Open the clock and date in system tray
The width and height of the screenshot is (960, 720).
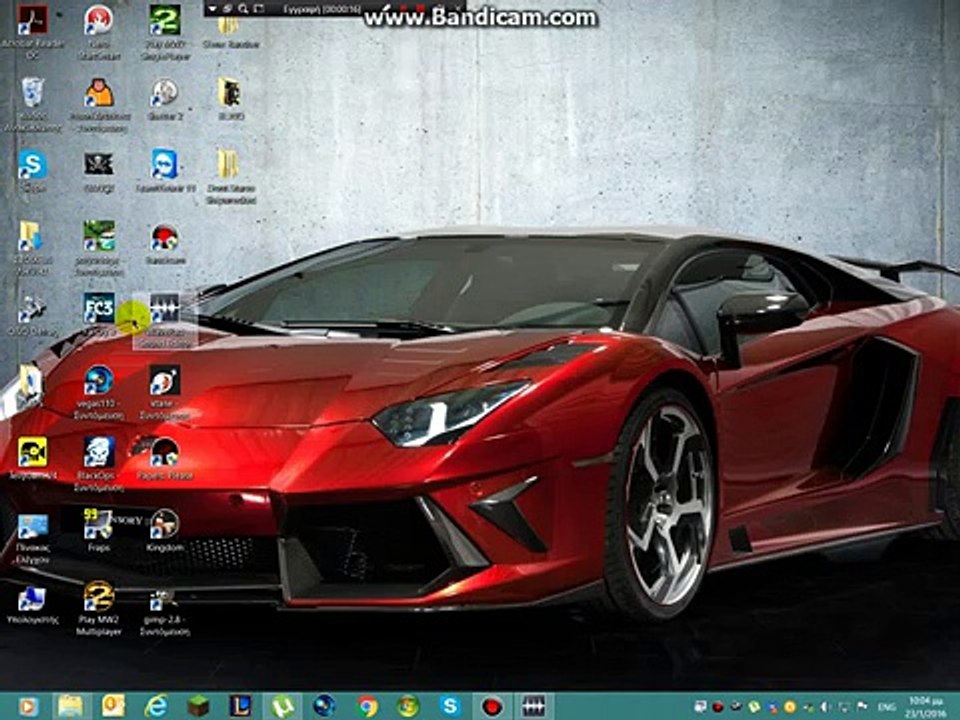point(926,707)
